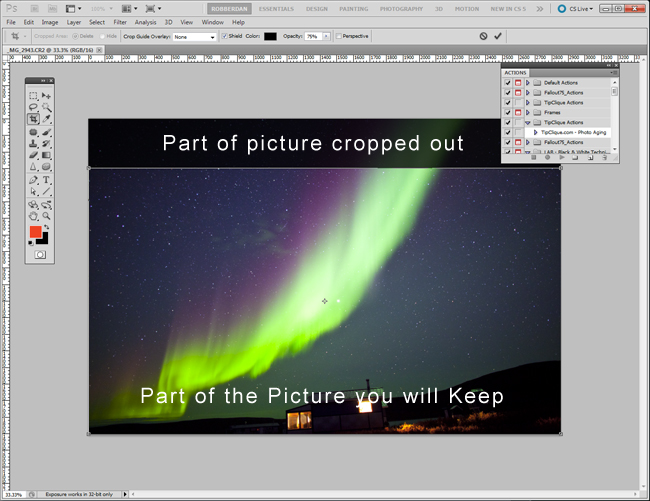Toggle the Default Actions set checkmark

point(508,82)
